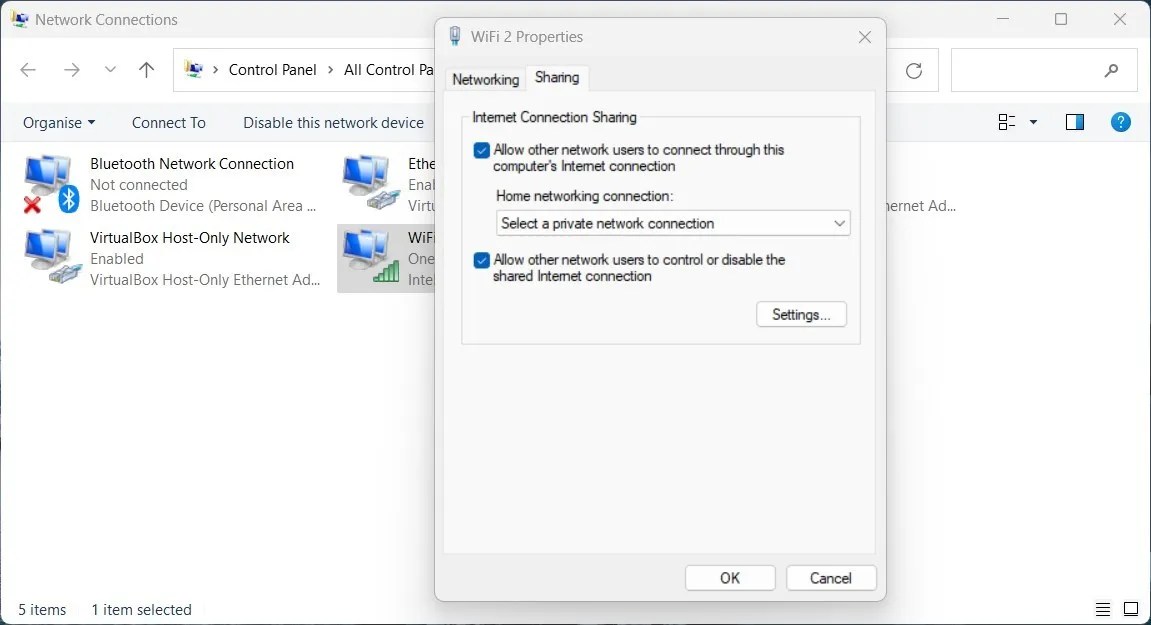Uncheck allow other users to connect through computer
The height and width of the screenshot is (625, 1151).
point(482,149)
